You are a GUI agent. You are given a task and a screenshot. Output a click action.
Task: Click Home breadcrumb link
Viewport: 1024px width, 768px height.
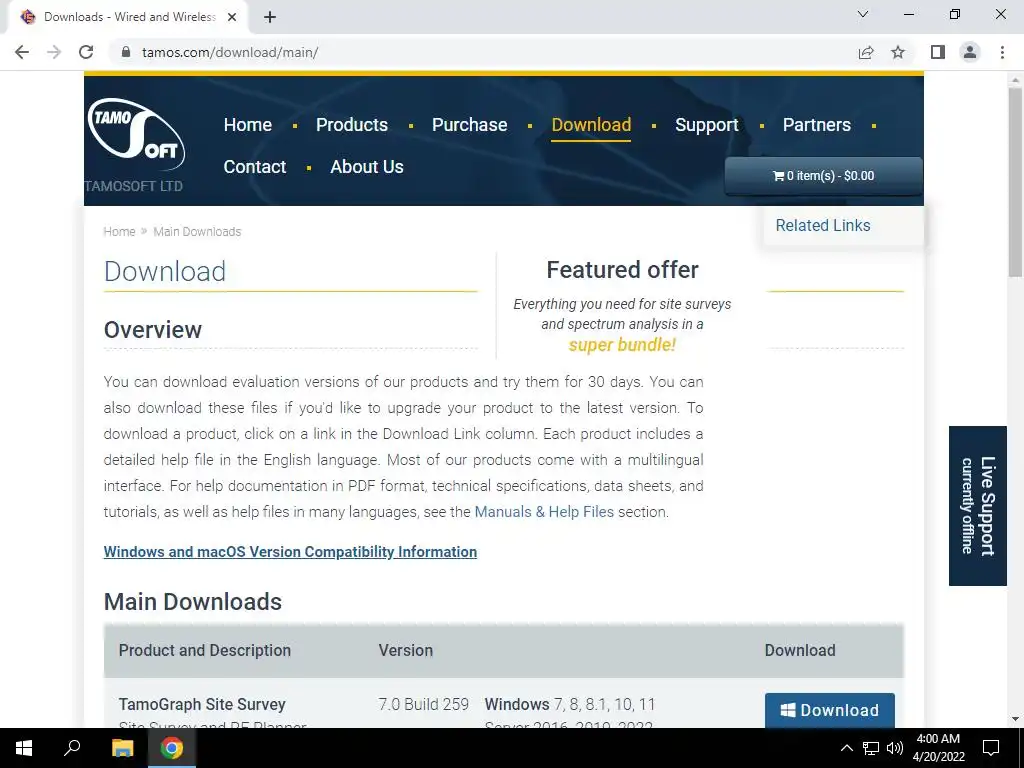click(x=120, y=232)
